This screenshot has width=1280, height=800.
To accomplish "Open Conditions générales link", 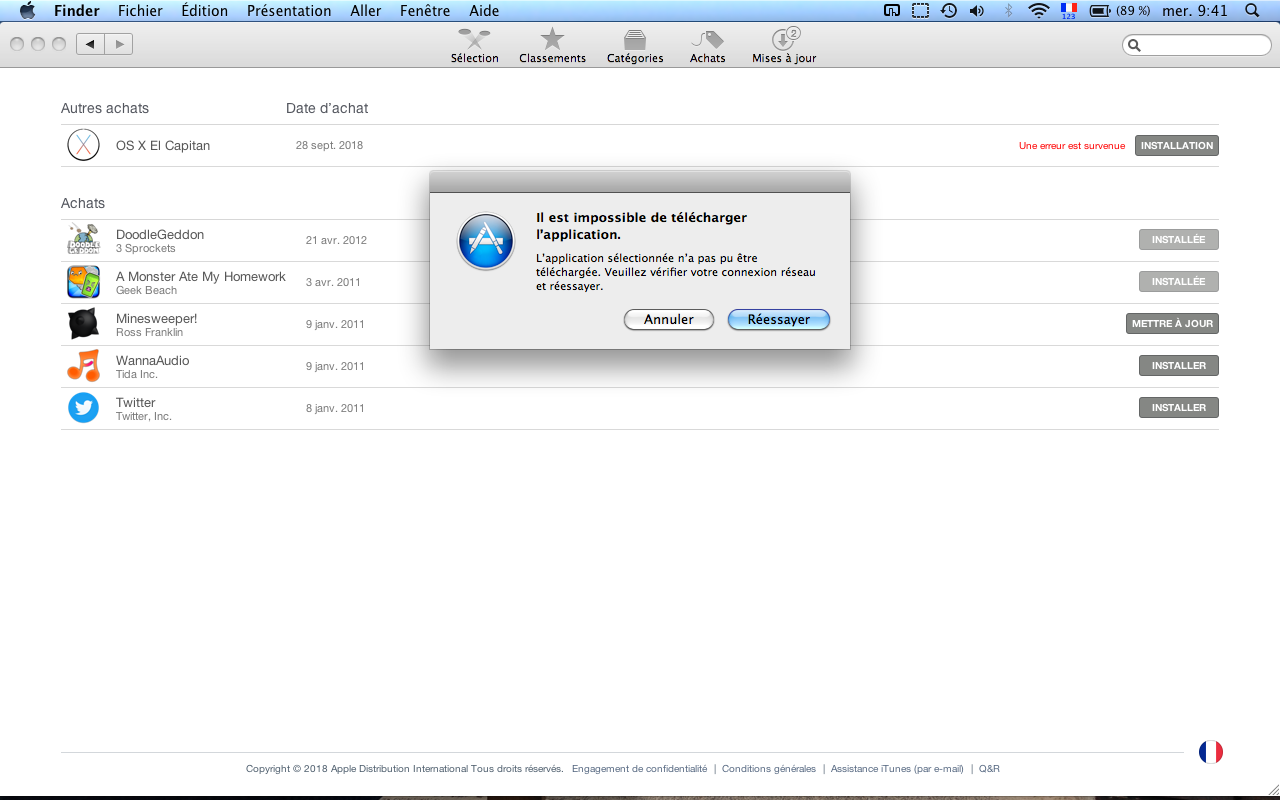I will (x=769, y=769).
